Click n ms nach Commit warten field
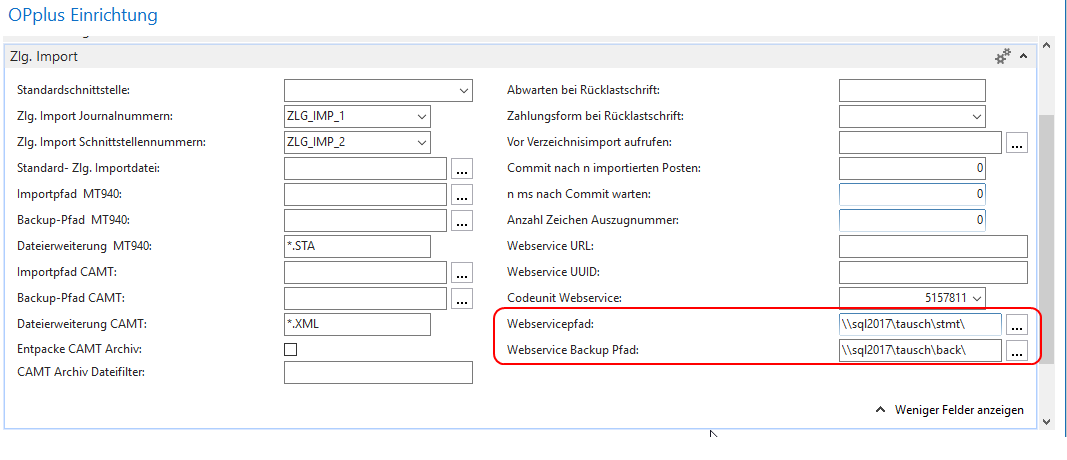The width and height of the screenshot is (1067, 460). (x=912, y=194)
